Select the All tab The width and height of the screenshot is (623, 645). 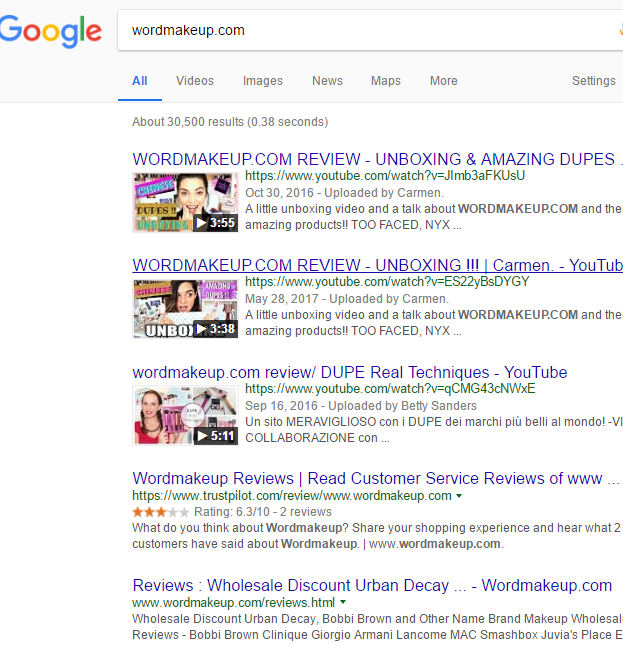140,81
